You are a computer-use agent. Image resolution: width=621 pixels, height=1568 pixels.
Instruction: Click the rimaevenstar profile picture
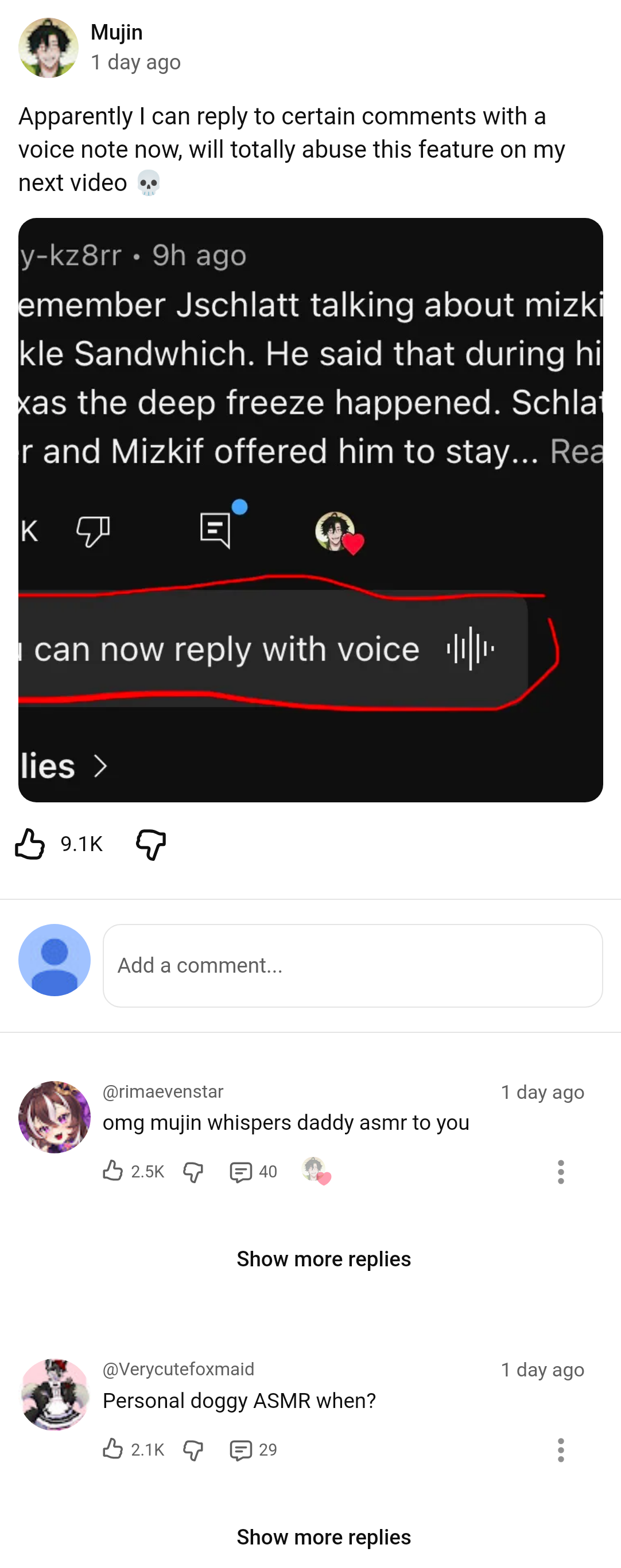[x=55, y=1117]
